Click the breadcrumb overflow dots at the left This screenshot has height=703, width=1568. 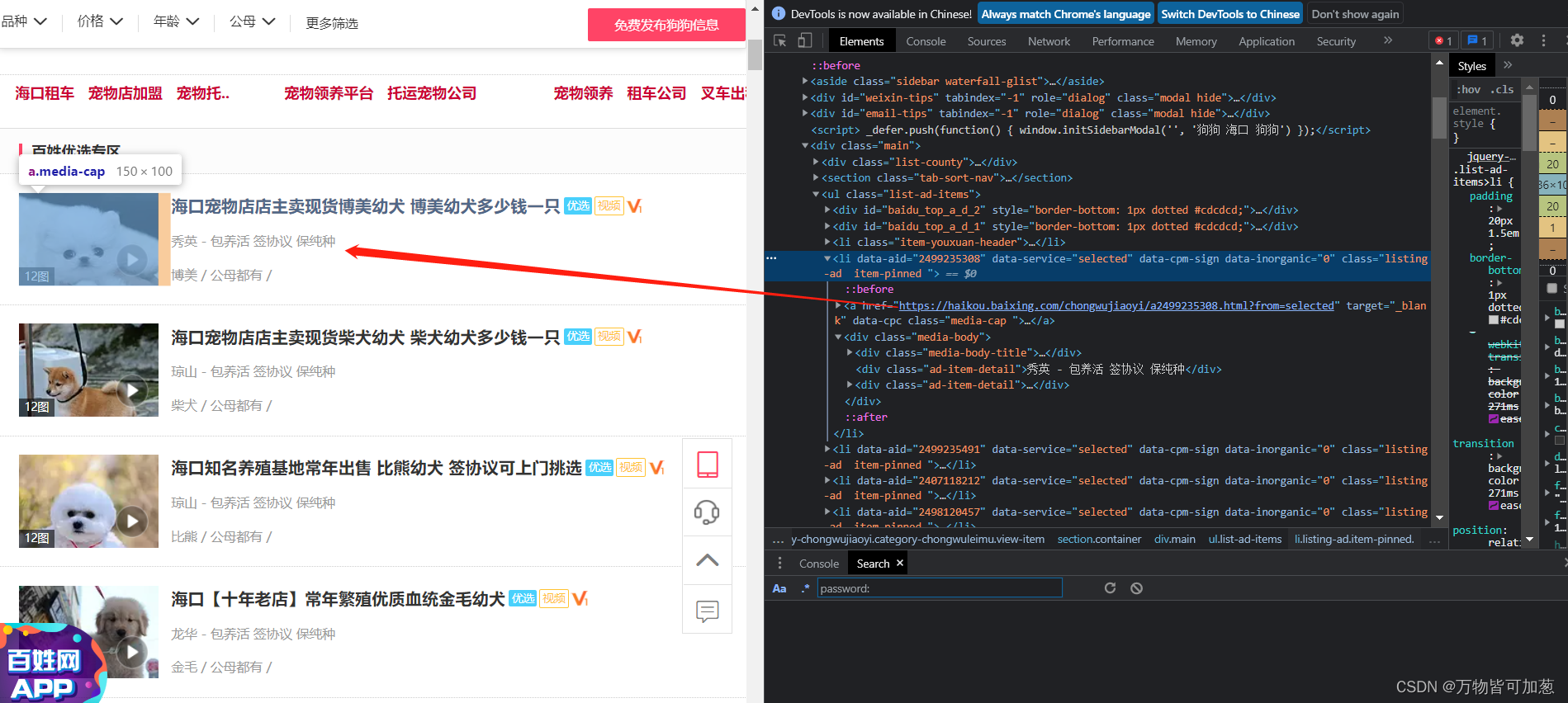777,541
